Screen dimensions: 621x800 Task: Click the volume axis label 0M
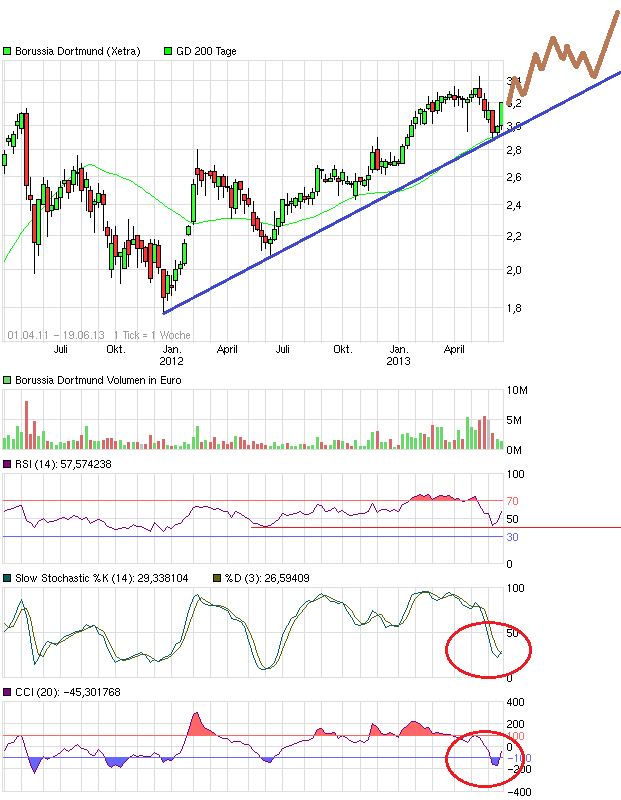point(514,450)
